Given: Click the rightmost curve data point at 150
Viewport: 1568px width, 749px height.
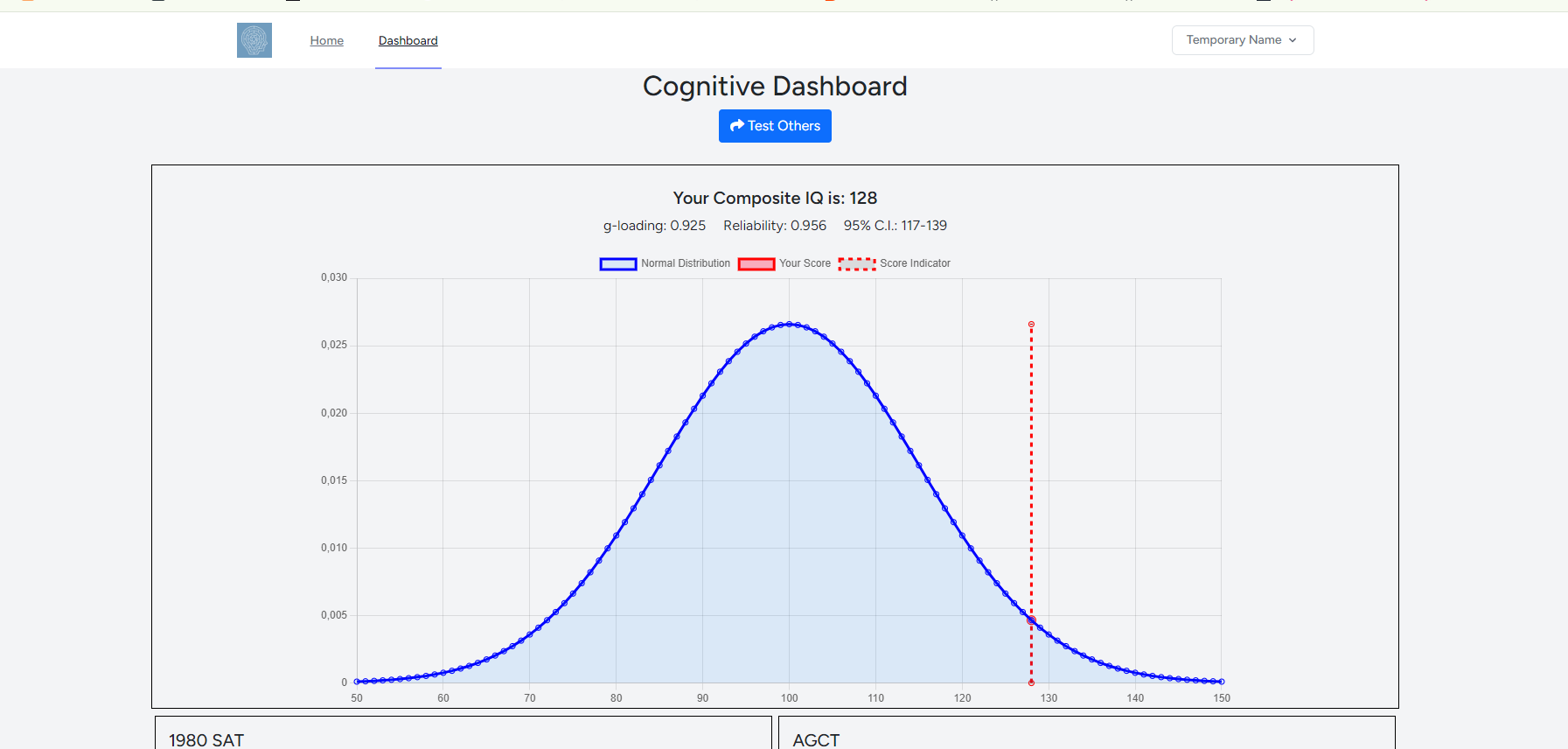Looking at the screenshot, I should [1221, 682].
